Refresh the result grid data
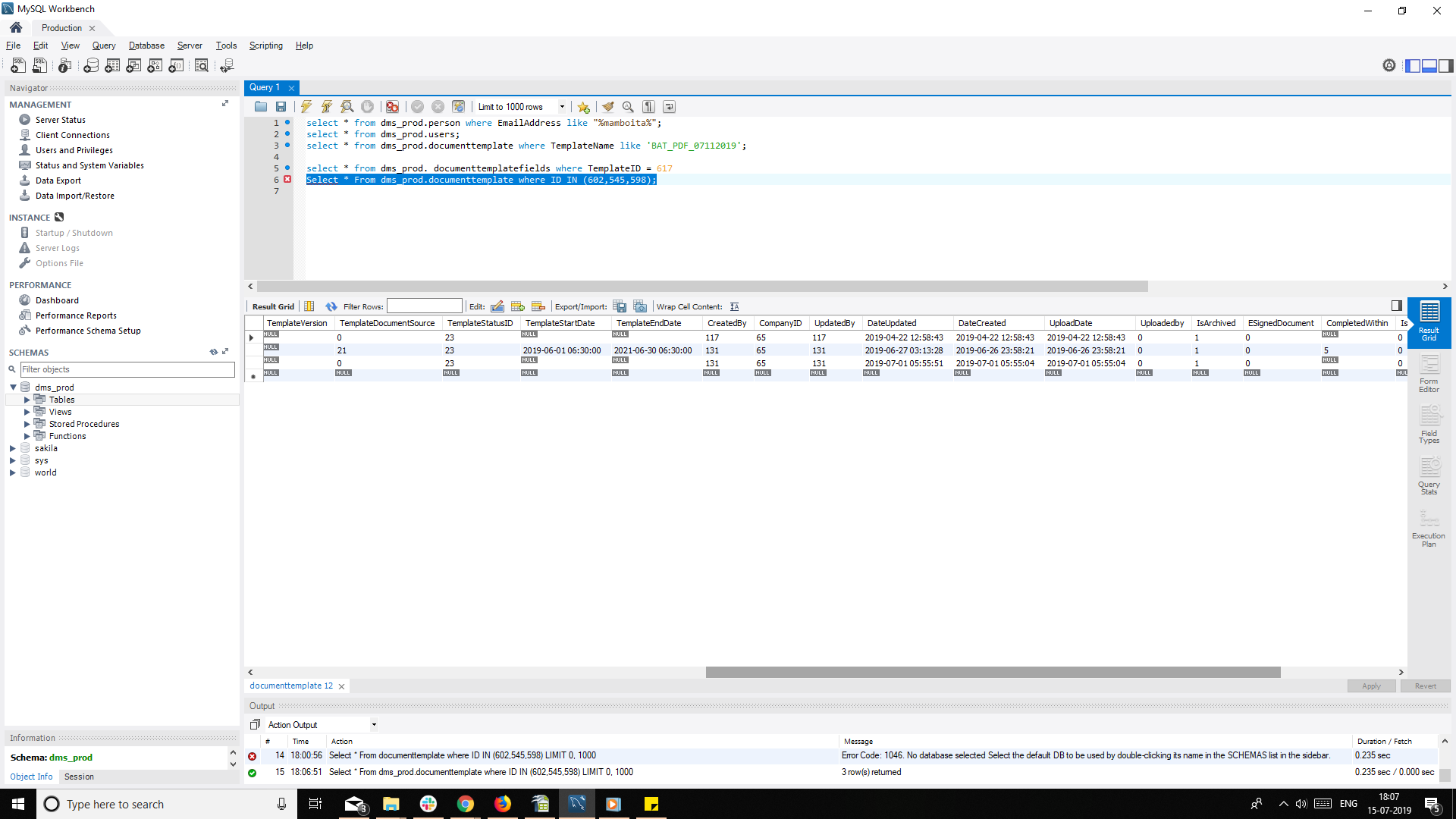The width and height of the screenshot is (1456, 819). click(331, 306)
